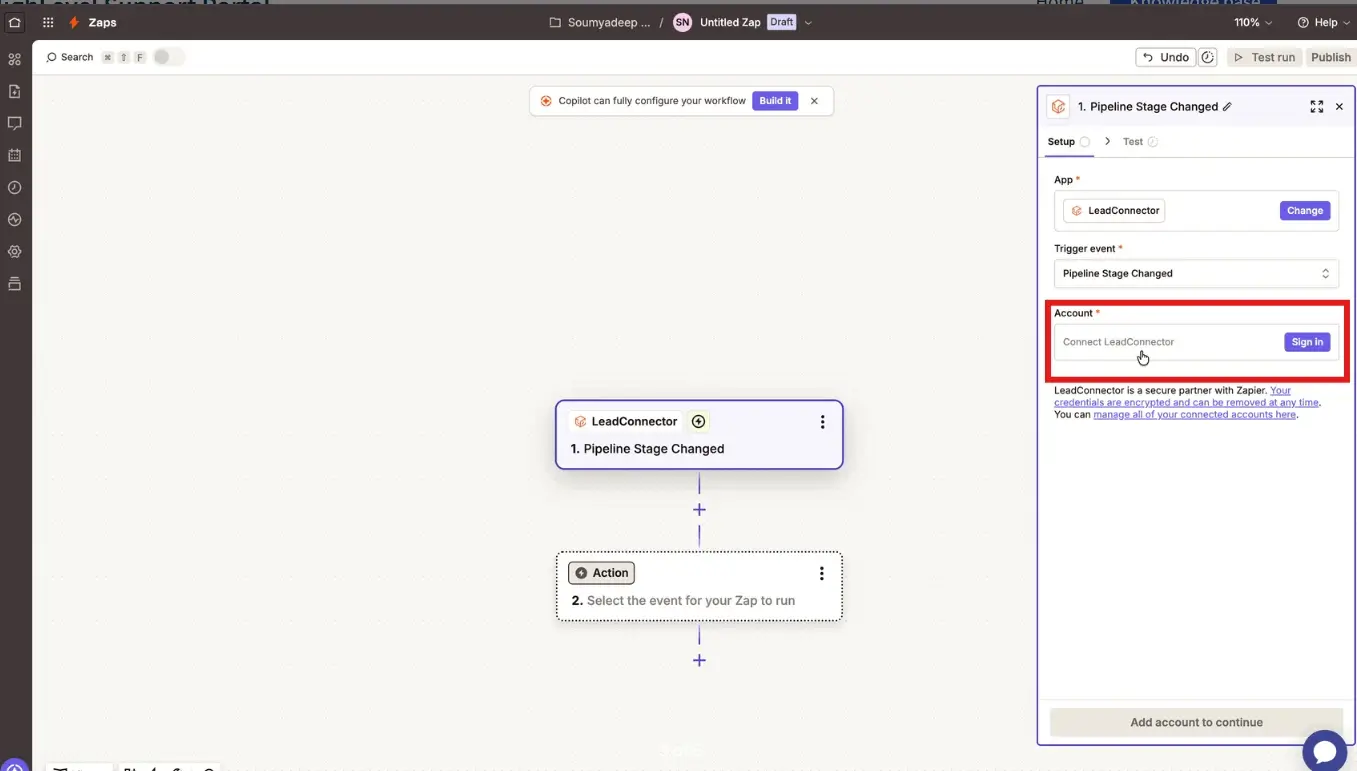Viewport: 1357px width, 771px height.
Task: Click the orange Zaps lightning bolt logo
Action: pos(74,22)
